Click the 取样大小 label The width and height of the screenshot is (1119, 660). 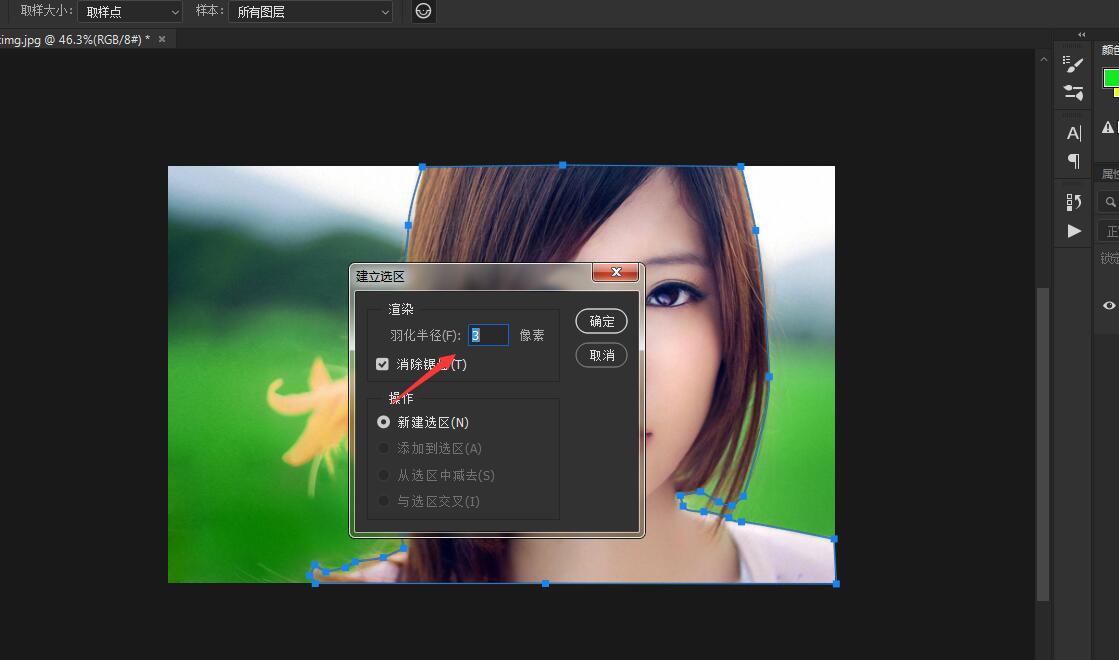click(46, 11)
